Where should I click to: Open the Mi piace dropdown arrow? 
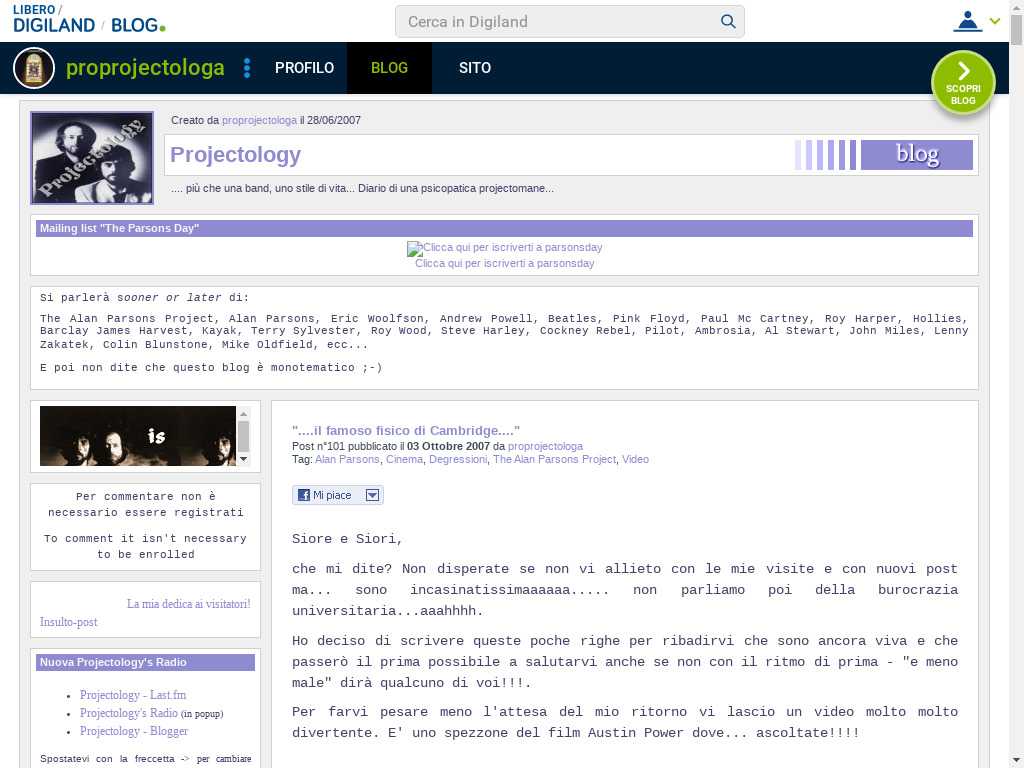pyautogui.click(x=372, y=495)
